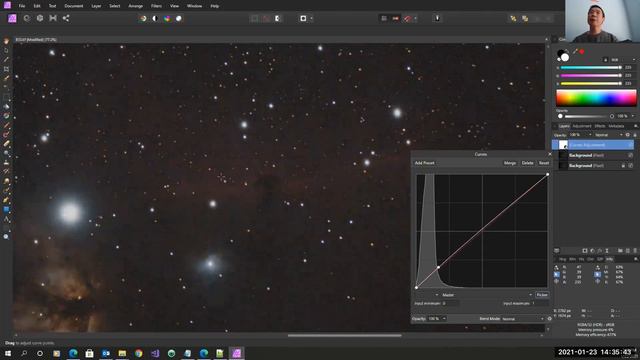Screen dimensions: 640x360
Task: Open Chrome from the taskbar
Action: [138, 353]
